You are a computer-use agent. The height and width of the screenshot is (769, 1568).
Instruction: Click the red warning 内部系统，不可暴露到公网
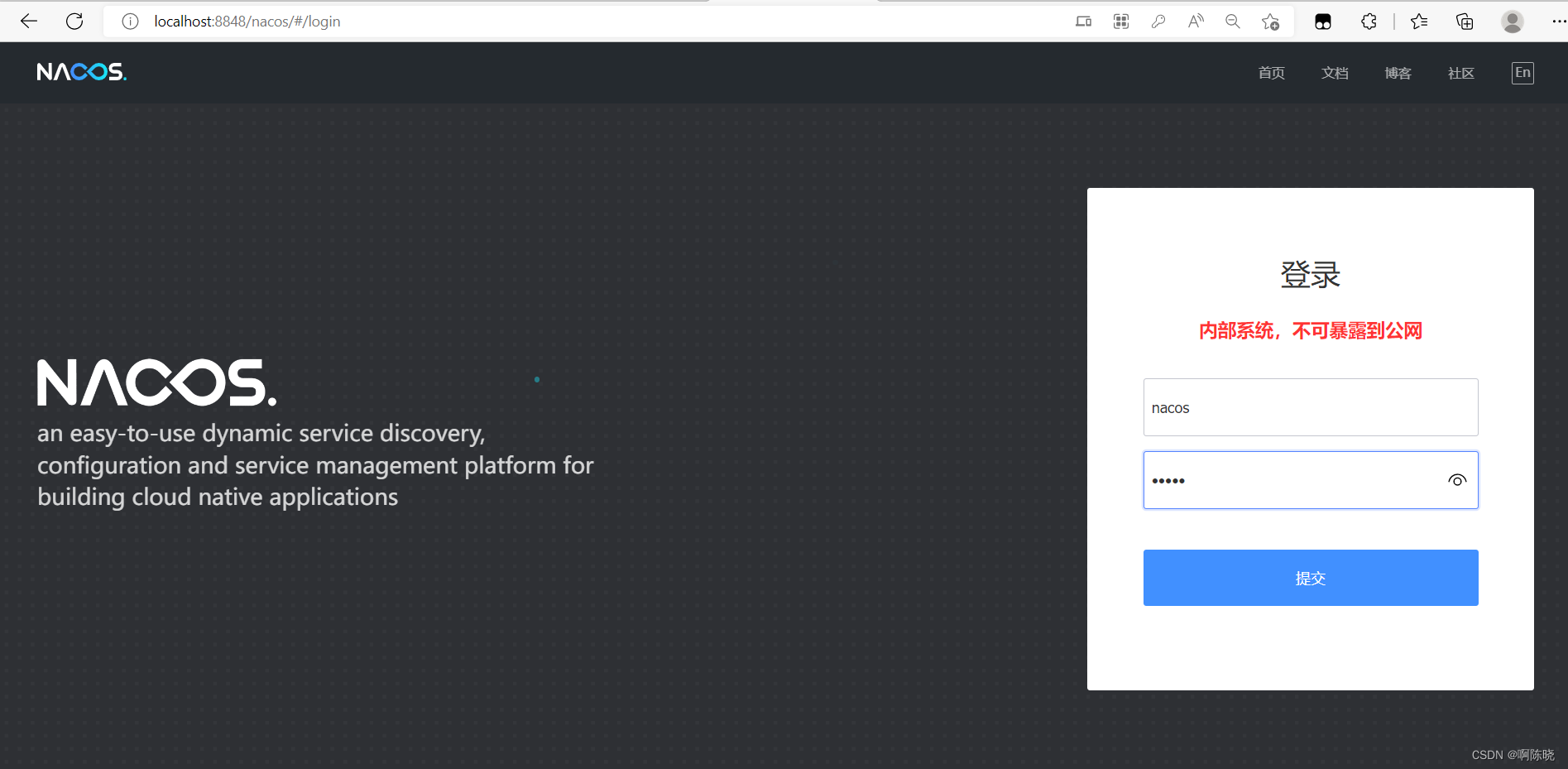(x=1311, y=331)
